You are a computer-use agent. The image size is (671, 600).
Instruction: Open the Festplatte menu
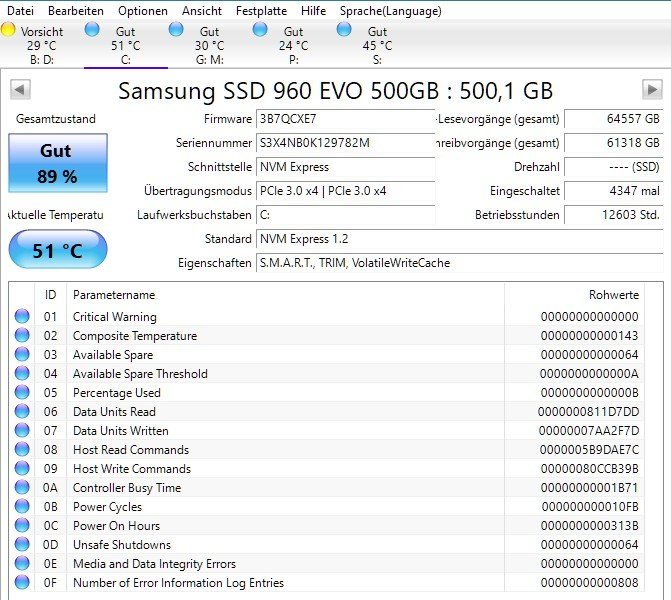tap(261, 11)
